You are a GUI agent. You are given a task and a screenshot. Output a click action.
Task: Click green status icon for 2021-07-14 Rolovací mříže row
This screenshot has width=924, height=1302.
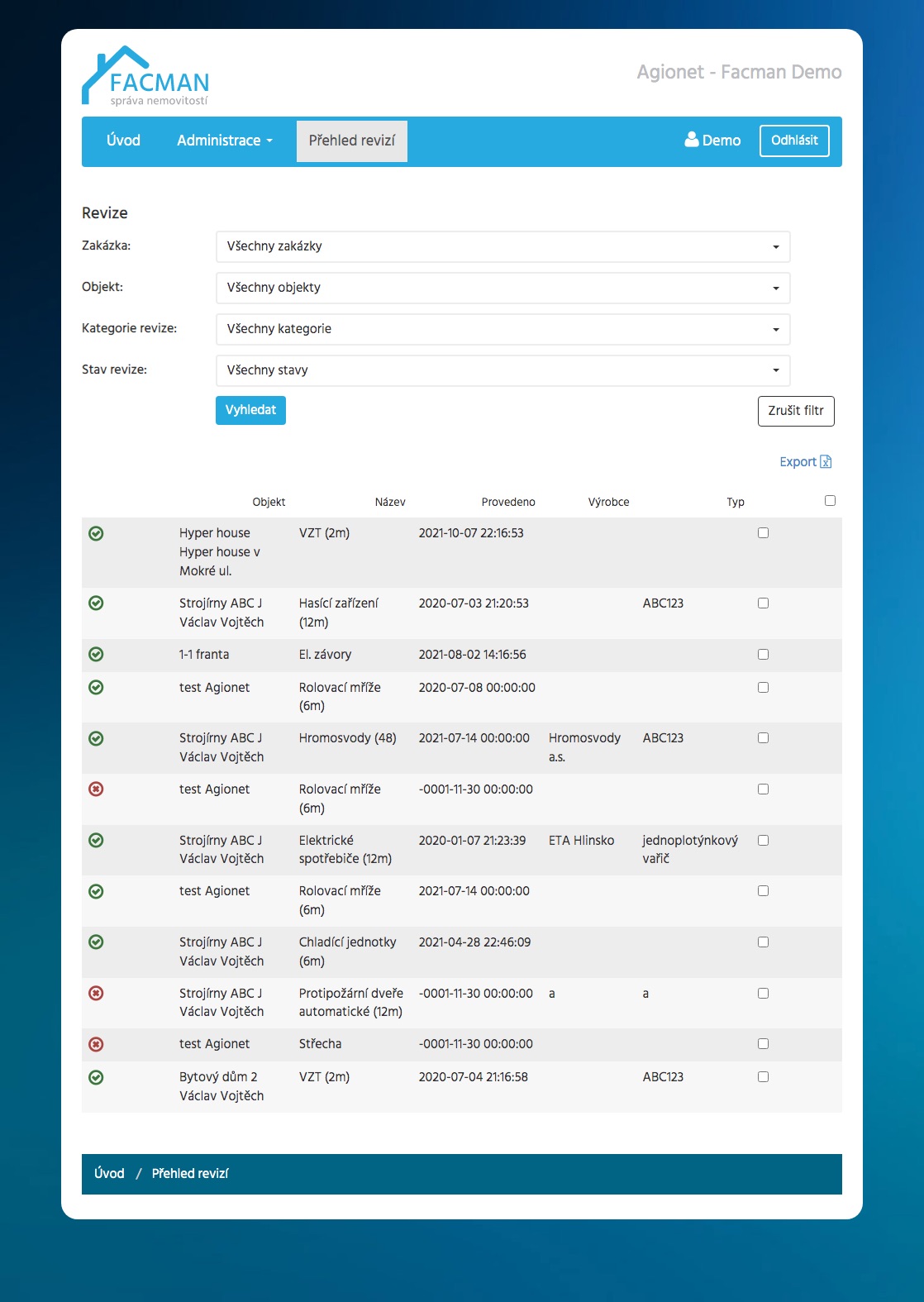point(96,891)
